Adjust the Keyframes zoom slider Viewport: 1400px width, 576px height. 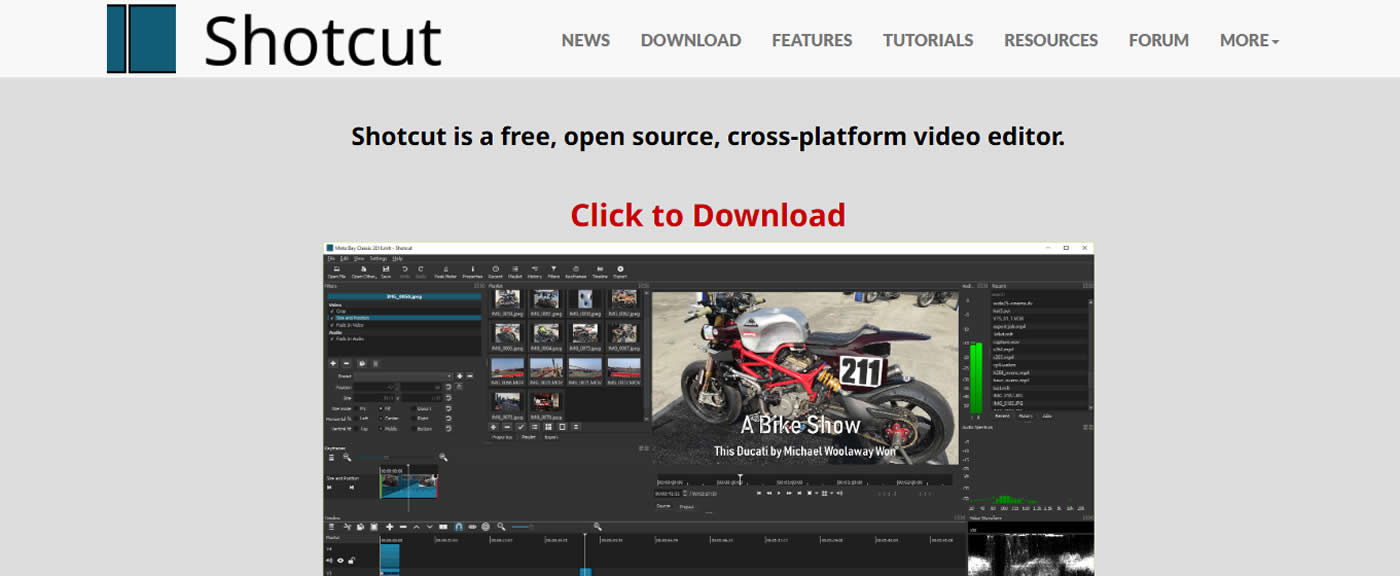pos(395,457)
